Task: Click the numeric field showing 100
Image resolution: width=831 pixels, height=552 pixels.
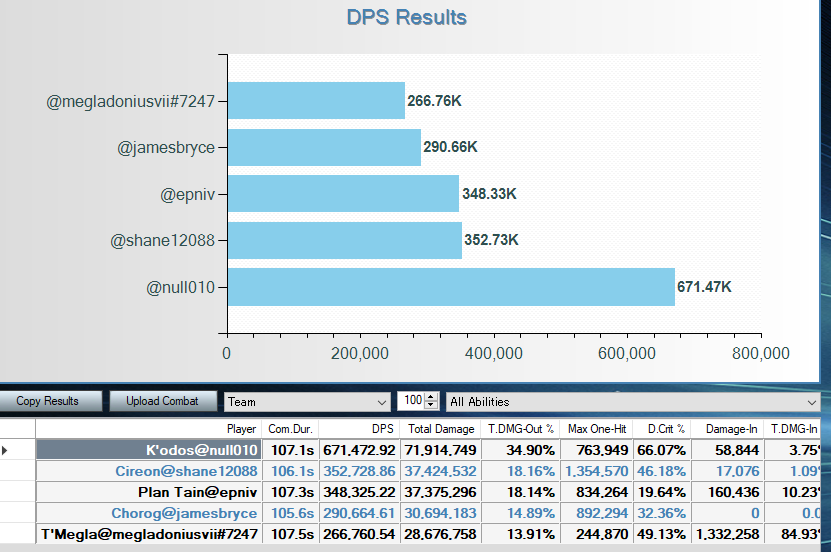Action: 411,402
